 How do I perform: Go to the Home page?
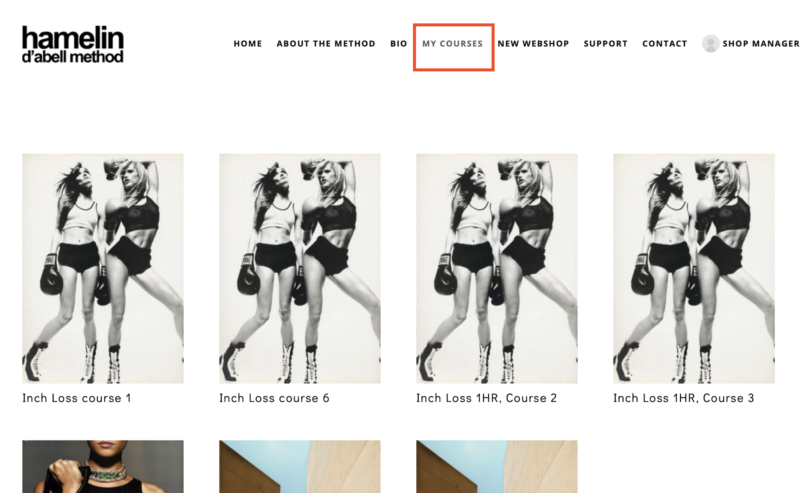(248, 44)
